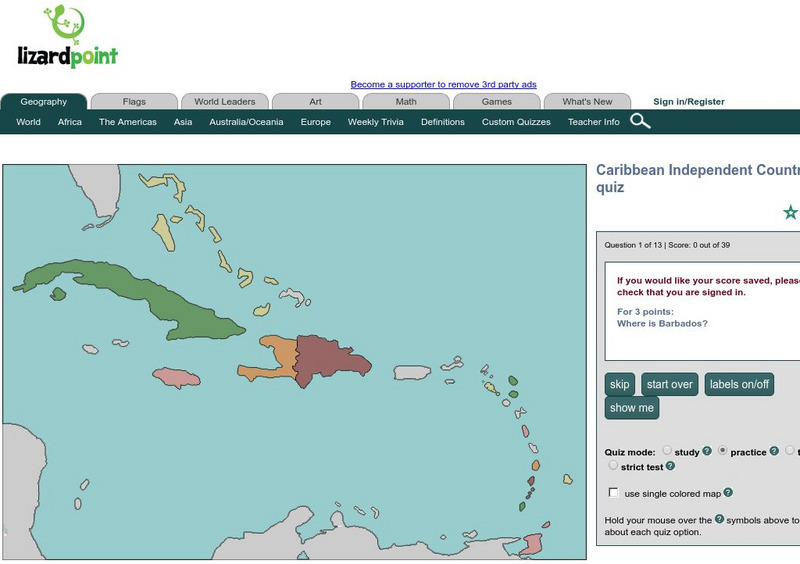The height and width of the screenshot is (564, 800).
Task: Click Puerto Rico on the map
Action: (412, 373)
